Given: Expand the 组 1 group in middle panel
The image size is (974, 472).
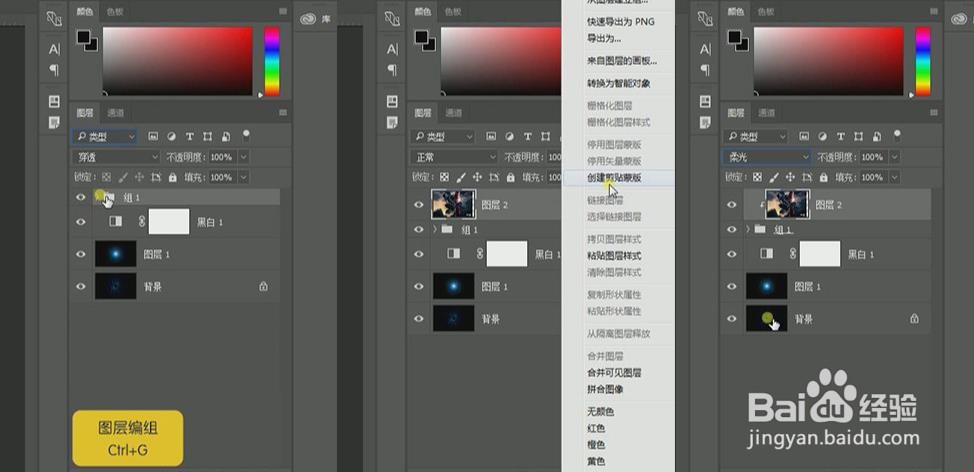Looking at the screenshot, I should click(x=435, y=229).
